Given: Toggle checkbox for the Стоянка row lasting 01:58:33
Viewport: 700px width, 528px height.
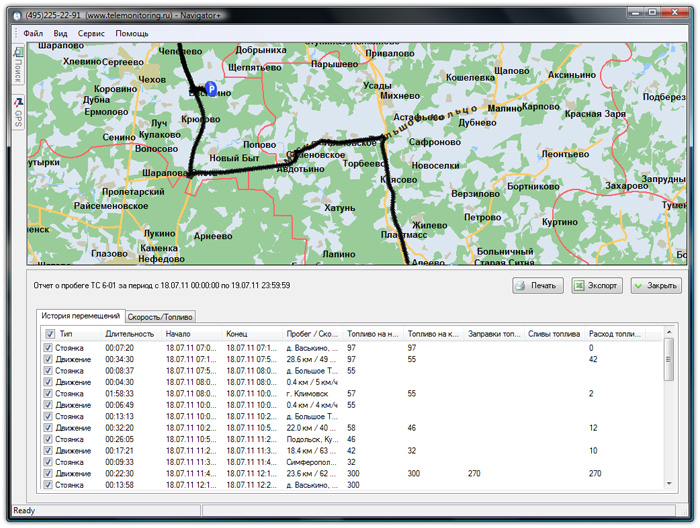Looking at the screenshot, I should [48, 393].
